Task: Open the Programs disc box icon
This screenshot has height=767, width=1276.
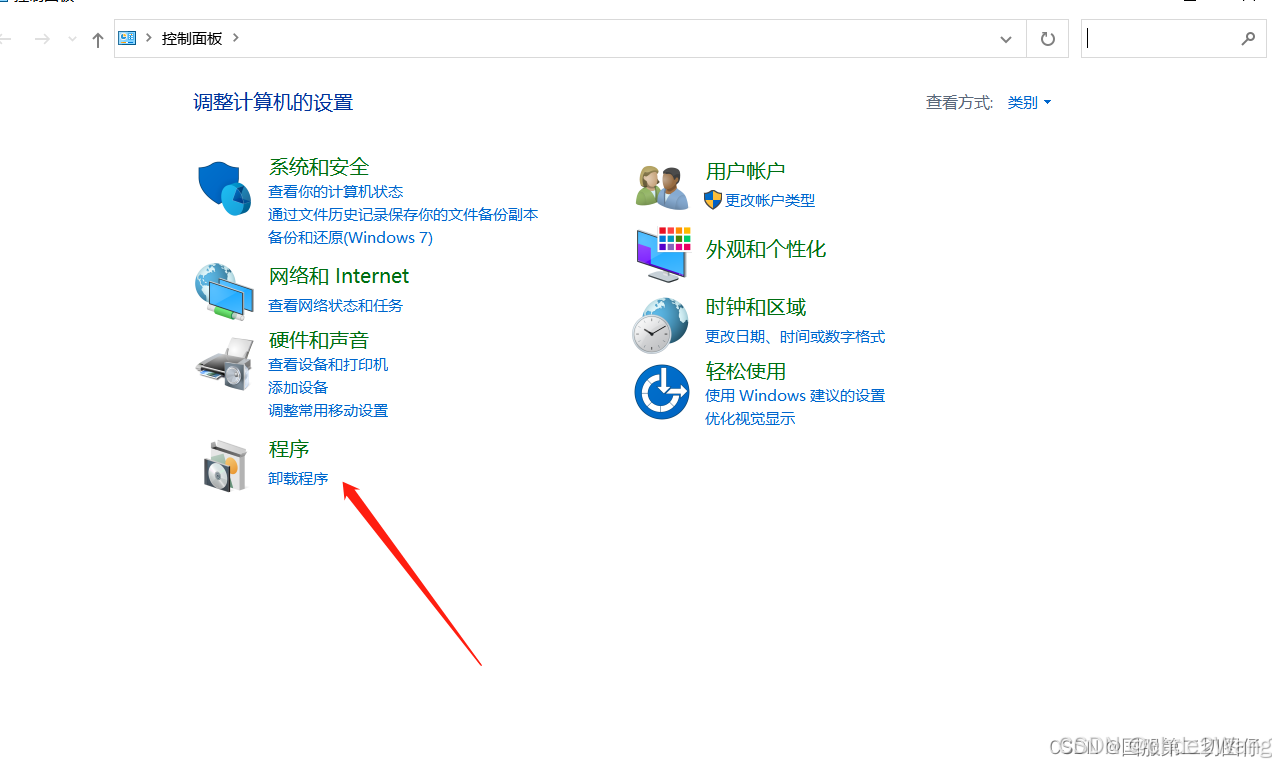Action: (x=224, y=466)
